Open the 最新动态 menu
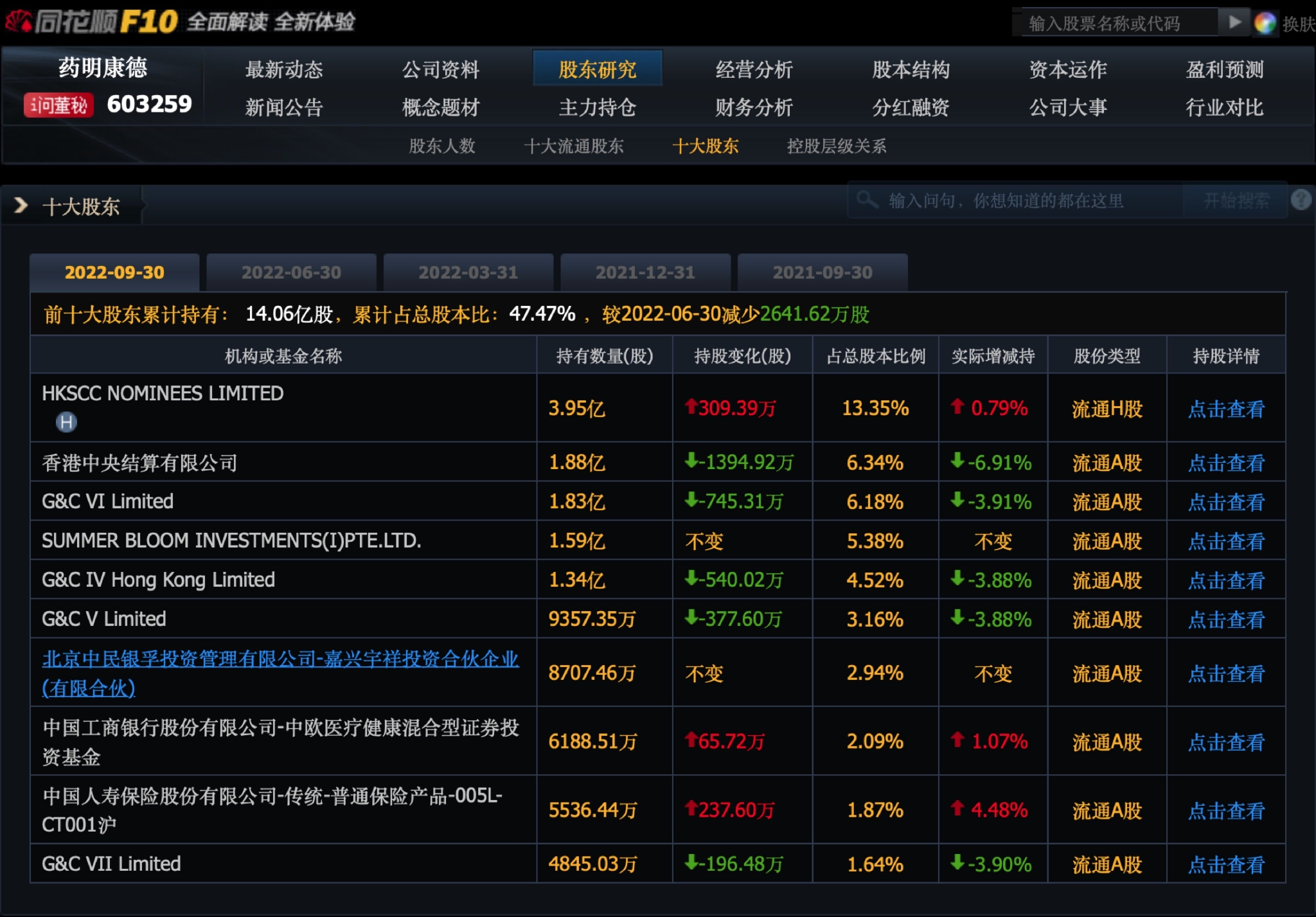The image size is (1316, 917). [284, 69]
